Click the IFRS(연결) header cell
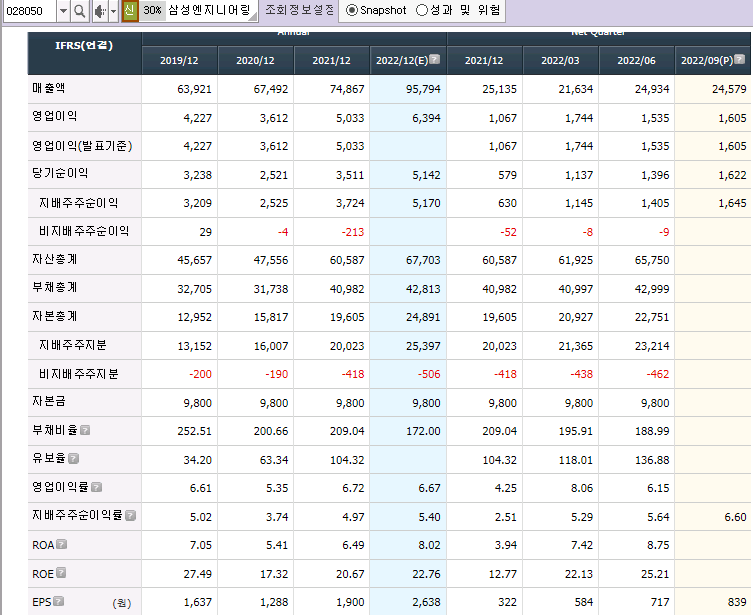This screenshot has width=753, height=615. [x=85, y=53]
